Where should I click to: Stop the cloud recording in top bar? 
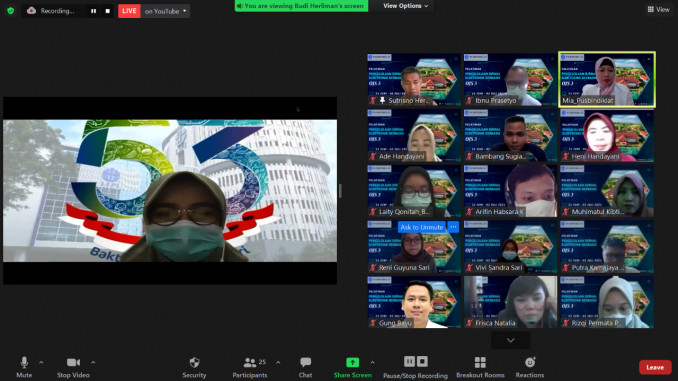coord(108,11)
